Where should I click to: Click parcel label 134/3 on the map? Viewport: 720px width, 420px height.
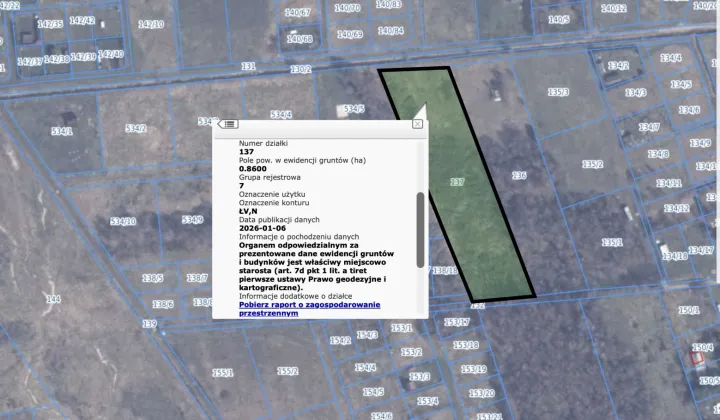click(636, 93)
